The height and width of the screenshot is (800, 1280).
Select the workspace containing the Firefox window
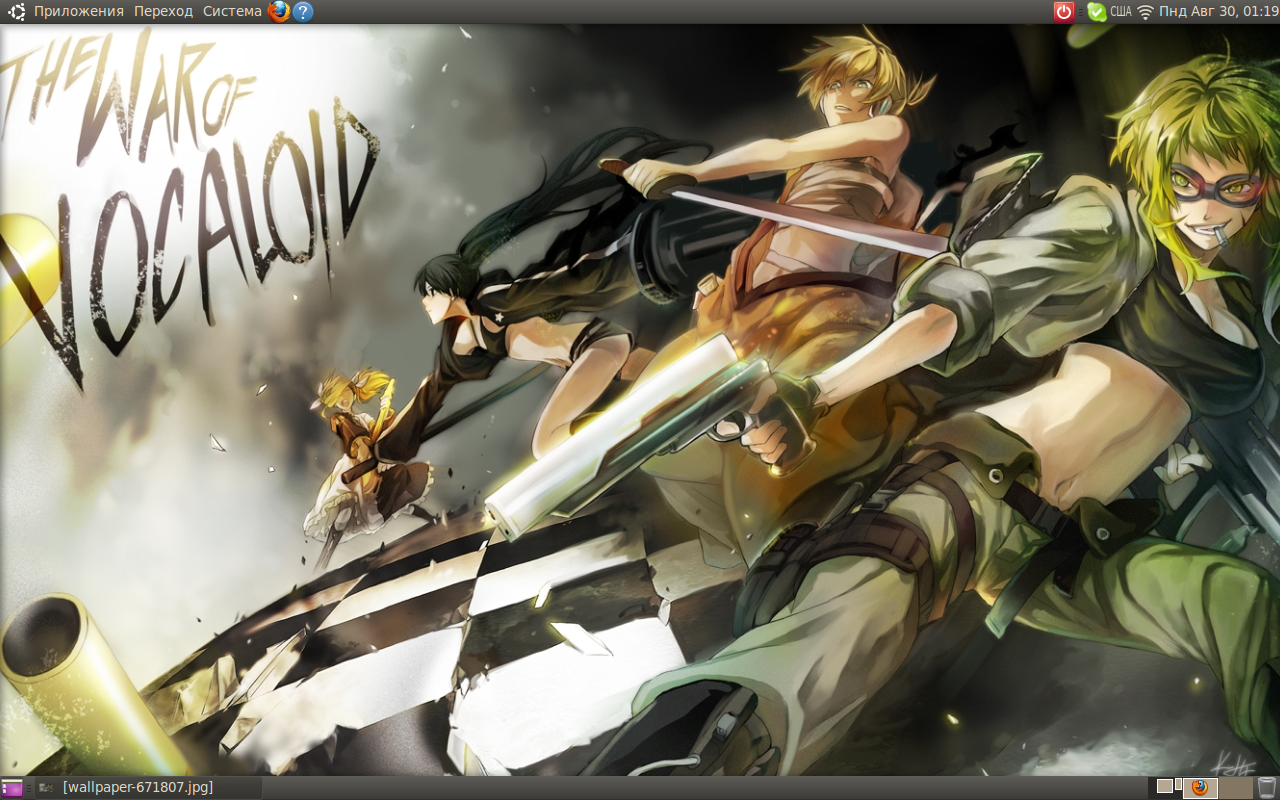tap(1200, 787)
